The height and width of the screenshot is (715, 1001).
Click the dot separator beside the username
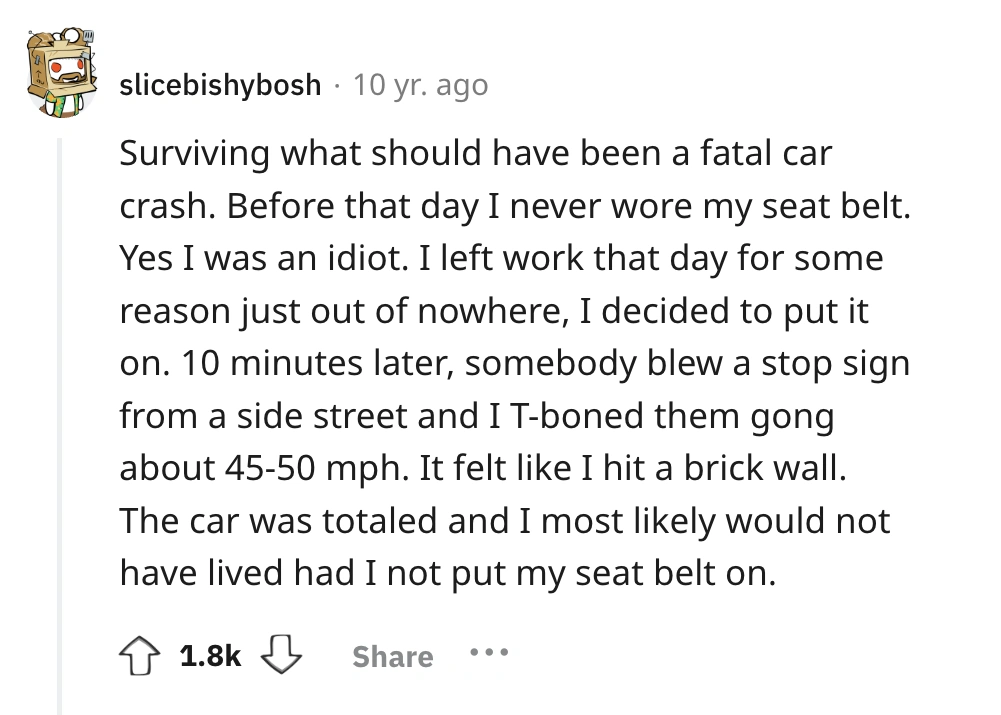point(339,85)
